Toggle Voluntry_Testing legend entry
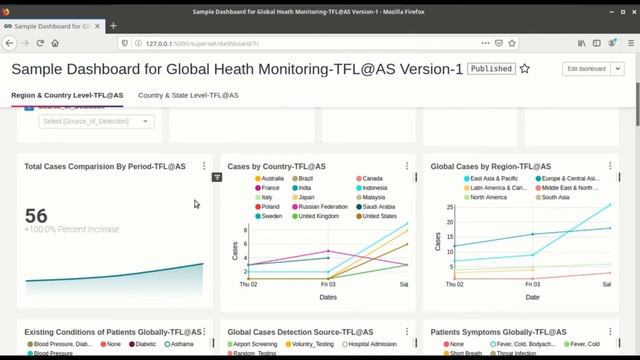Viewport: 640px width, 360px height. coord(310,344)
